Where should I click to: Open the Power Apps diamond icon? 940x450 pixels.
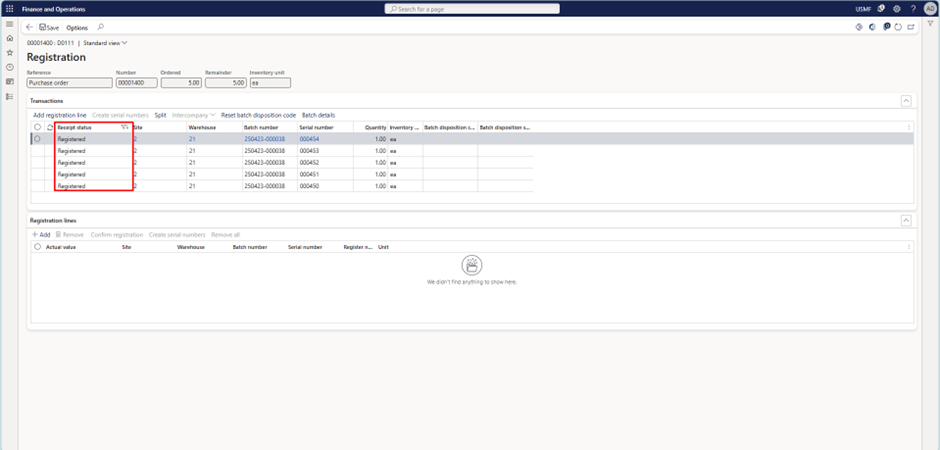coord(858,28)
